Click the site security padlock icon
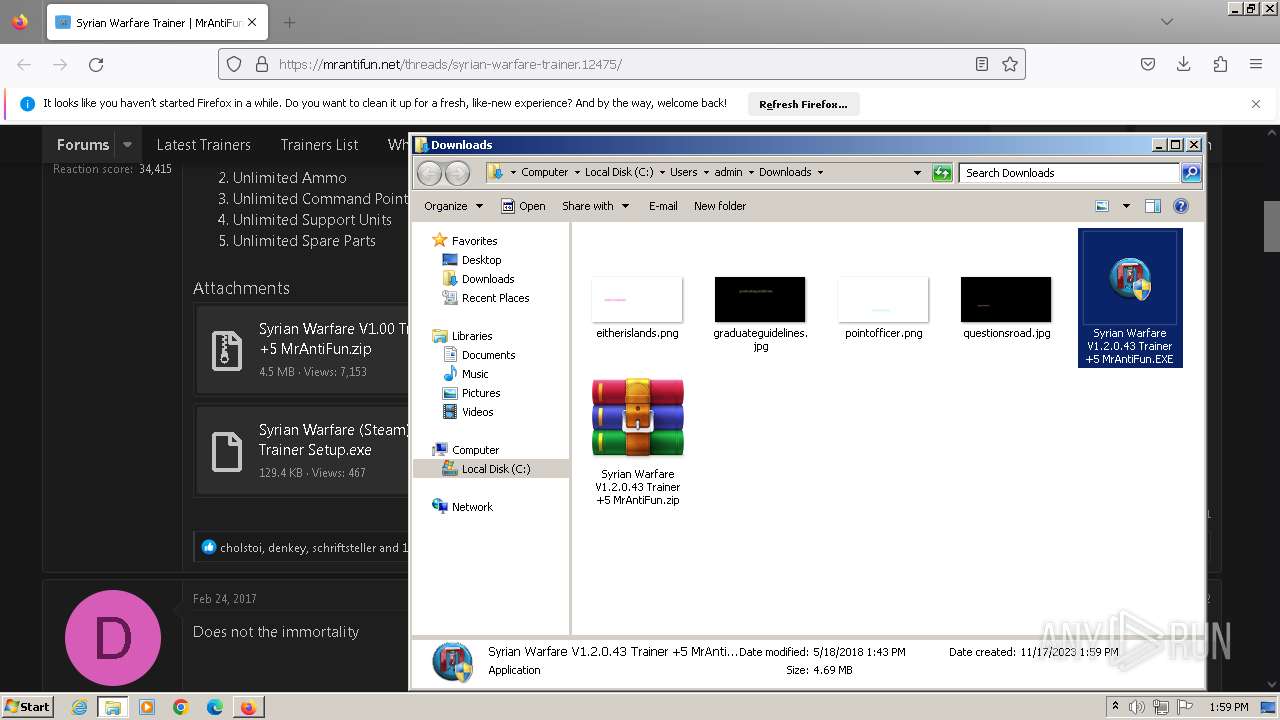The image size is (1280, 720). (261, 64)
